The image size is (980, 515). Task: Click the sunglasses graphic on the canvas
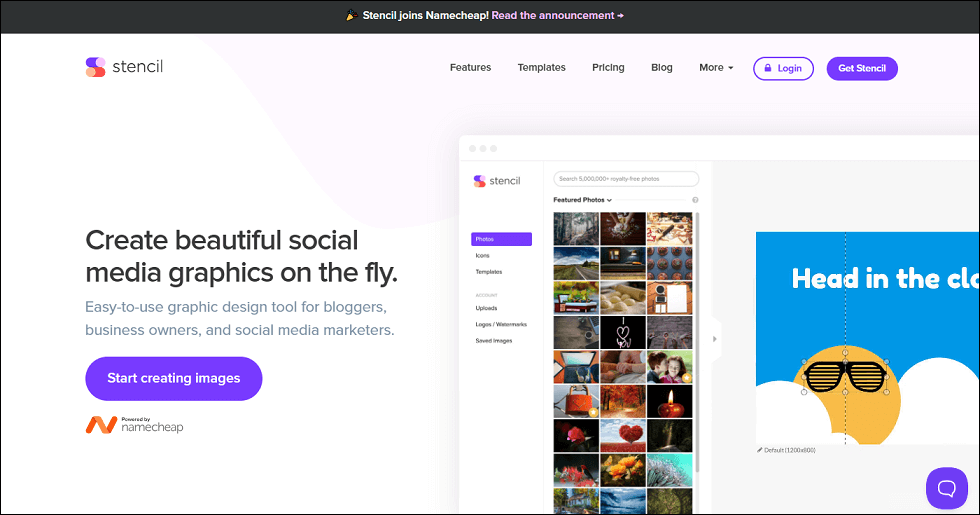(845, 376)
